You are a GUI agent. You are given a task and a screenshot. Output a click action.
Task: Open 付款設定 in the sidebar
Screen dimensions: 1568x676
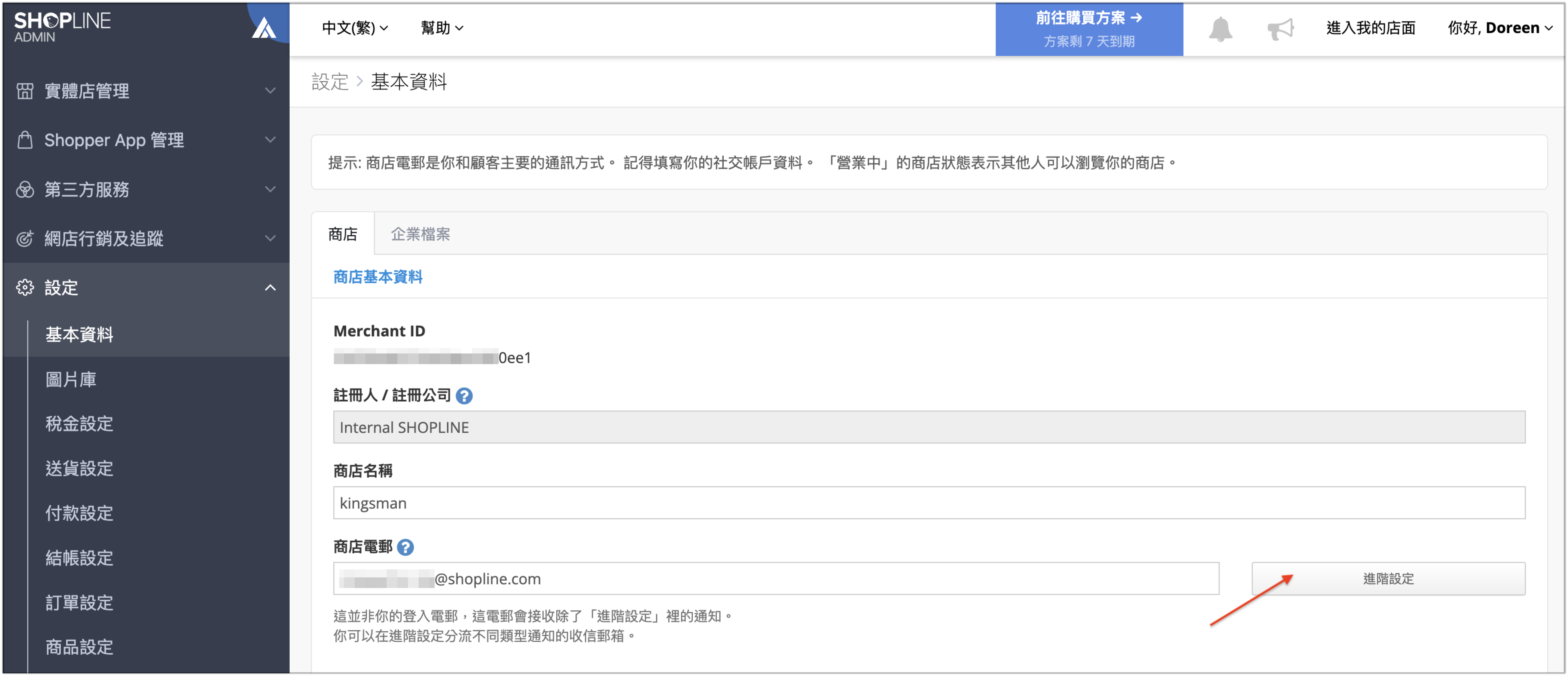tap(79, 514)
